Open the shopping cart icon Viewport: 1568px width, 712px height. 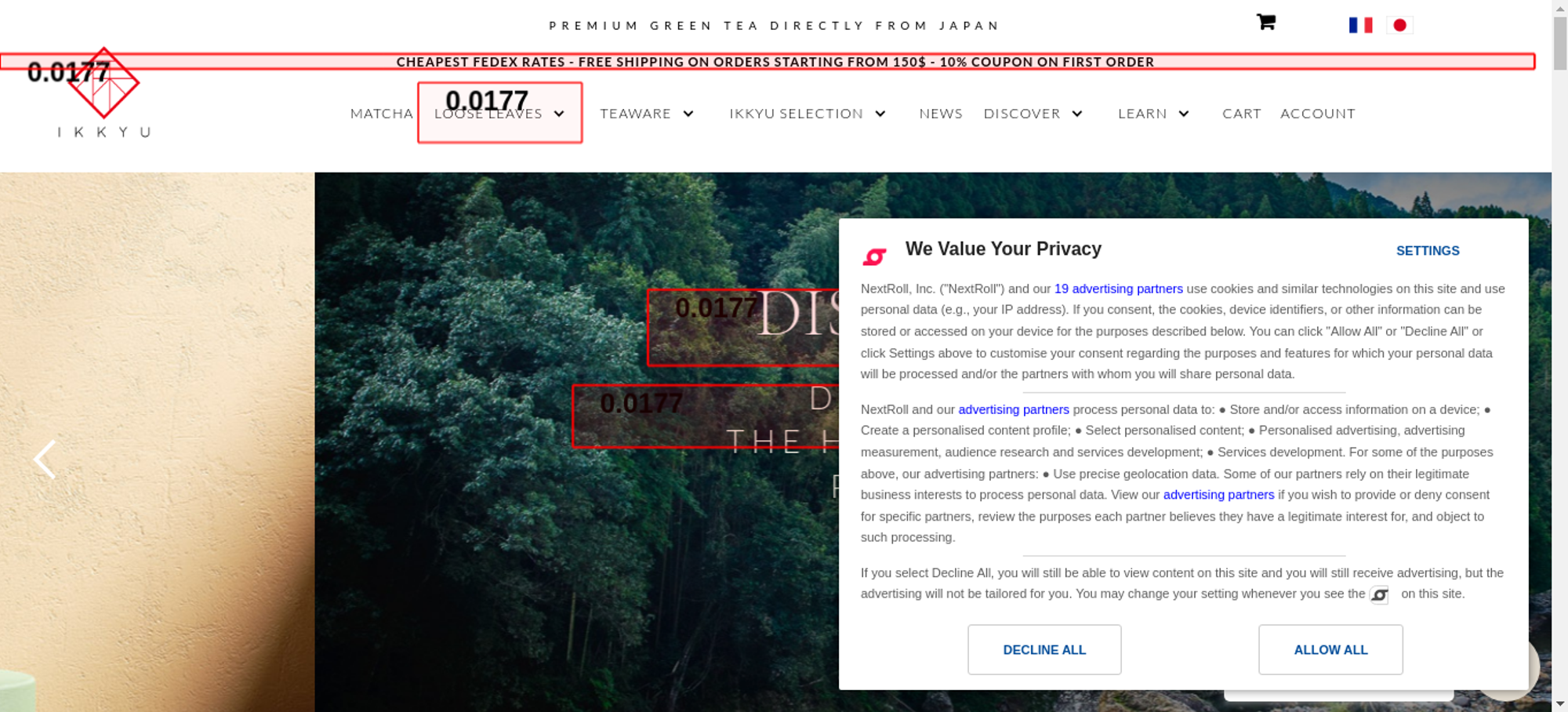click(1265, 22)
